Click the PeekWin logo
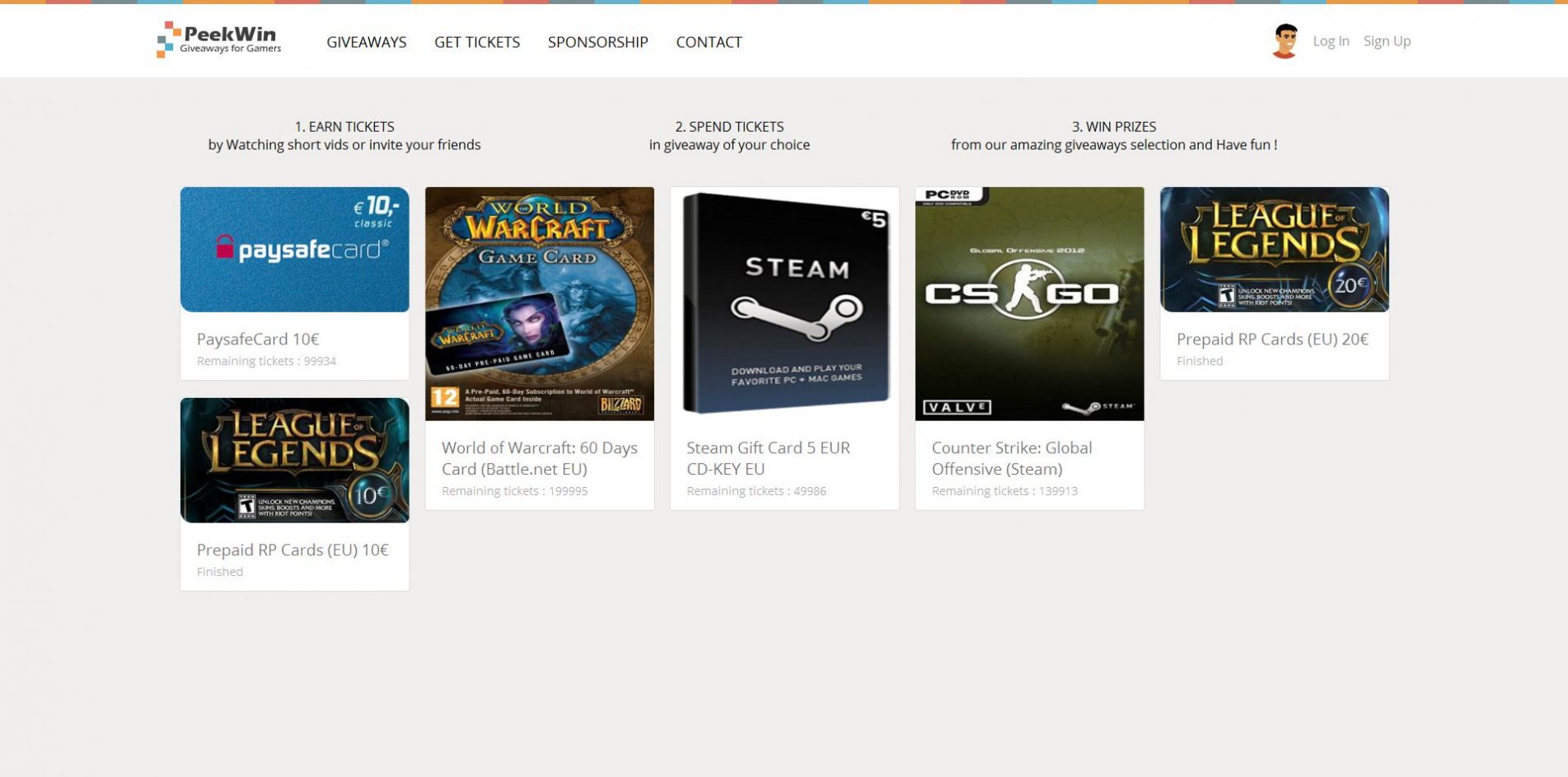 pyautogui.click(x=219, y=40)
